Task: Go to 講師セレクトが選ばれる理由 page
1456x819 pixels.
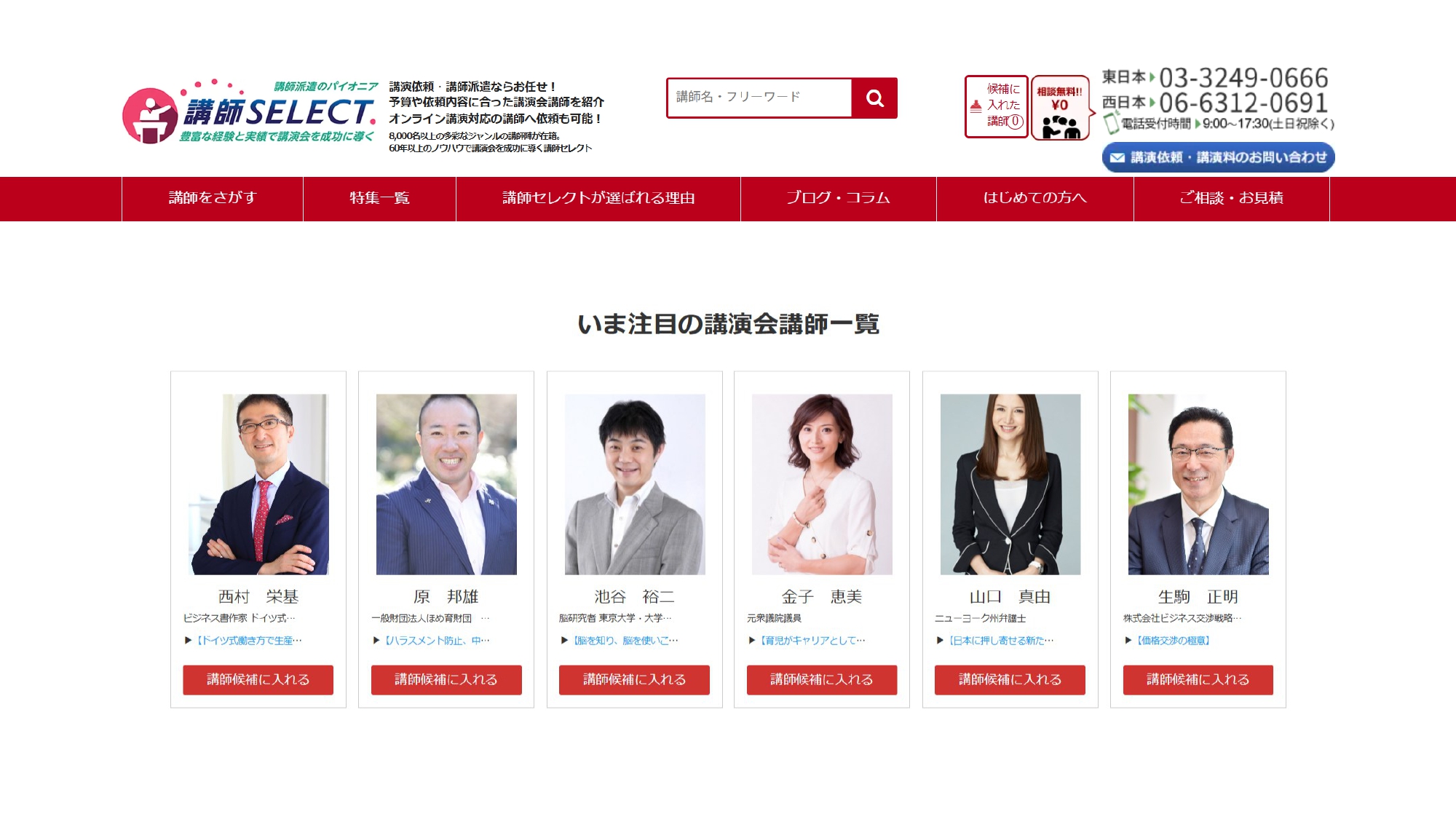Action: pyautogui.click(x=598, y=198)
